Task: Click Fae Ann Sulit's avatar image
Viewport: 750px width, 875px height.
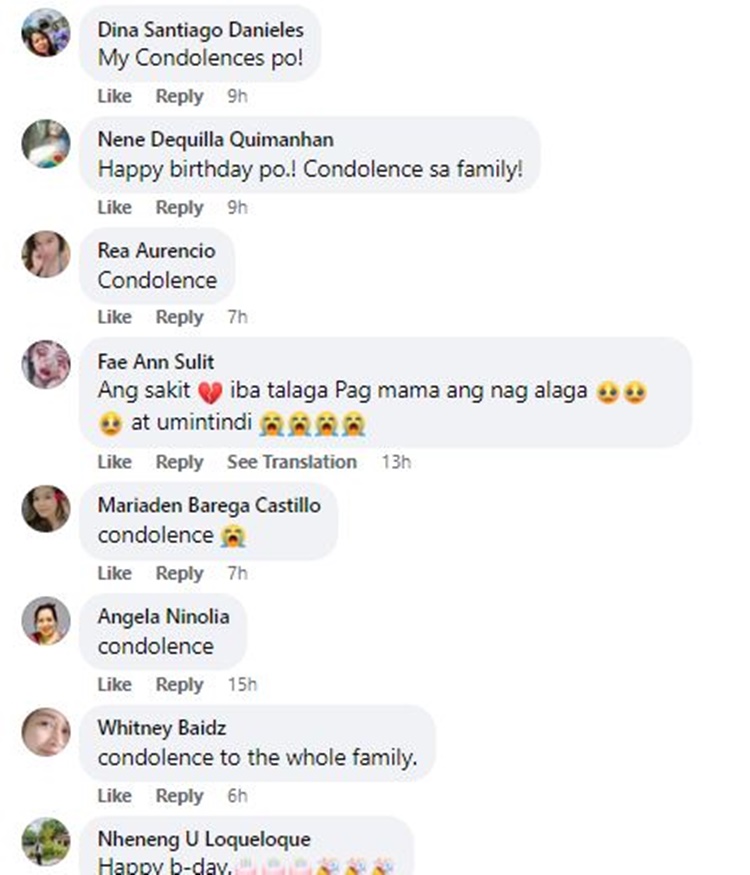Action: (46, 364)
